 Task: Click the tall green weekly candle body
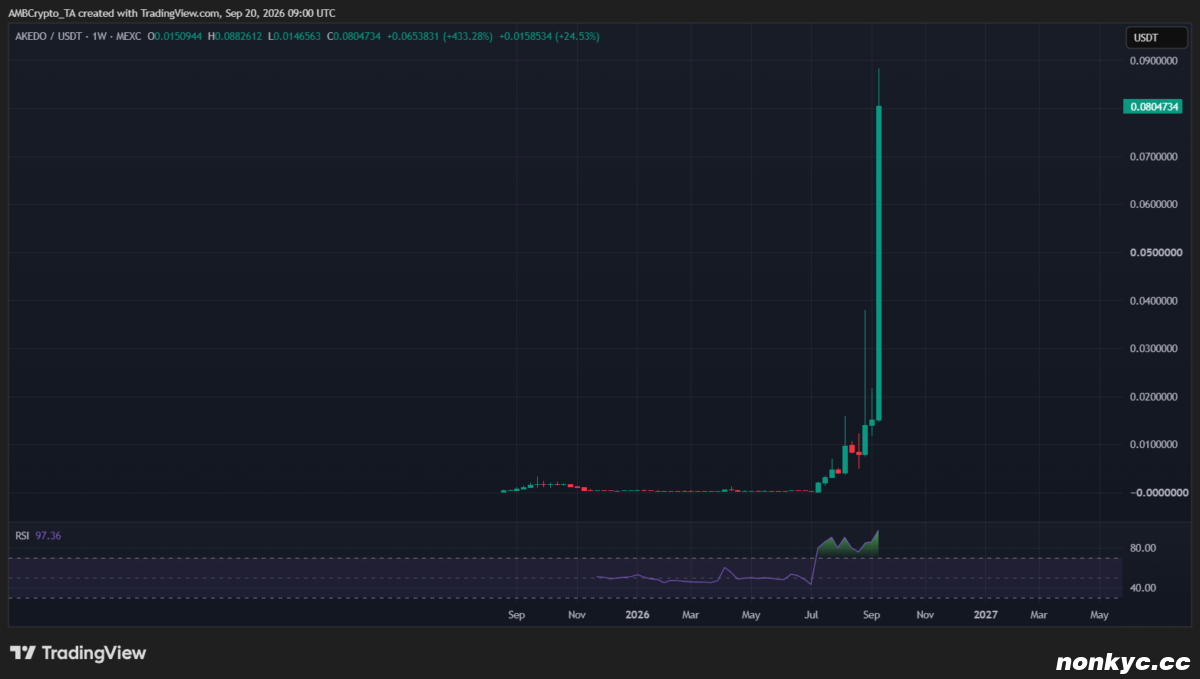[878, 262]
